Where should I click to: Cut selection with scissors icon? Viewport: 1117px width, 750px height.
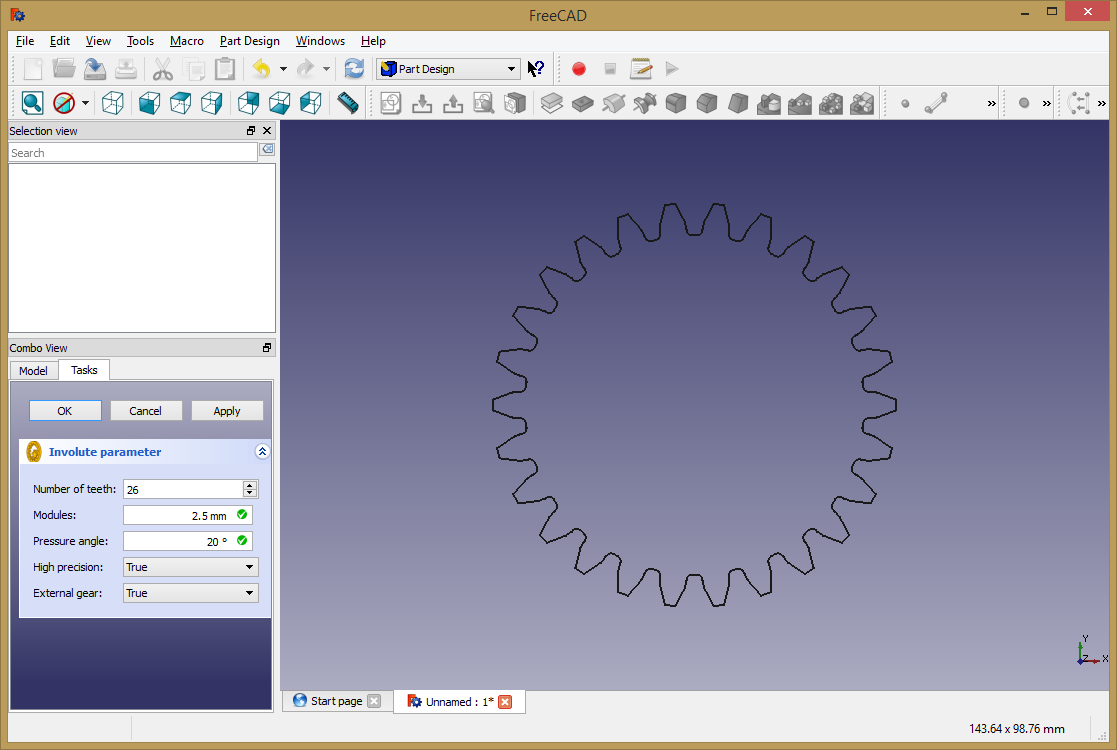point(163,69)
